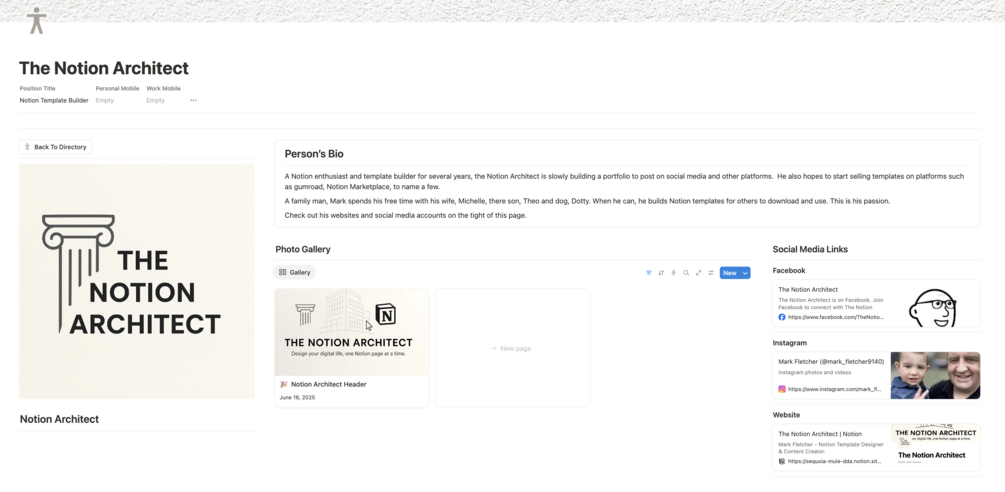Click the 'Work Mobile' property label
The height and width of the screenshot is (492, 1005).
click(x=163, y=88)
